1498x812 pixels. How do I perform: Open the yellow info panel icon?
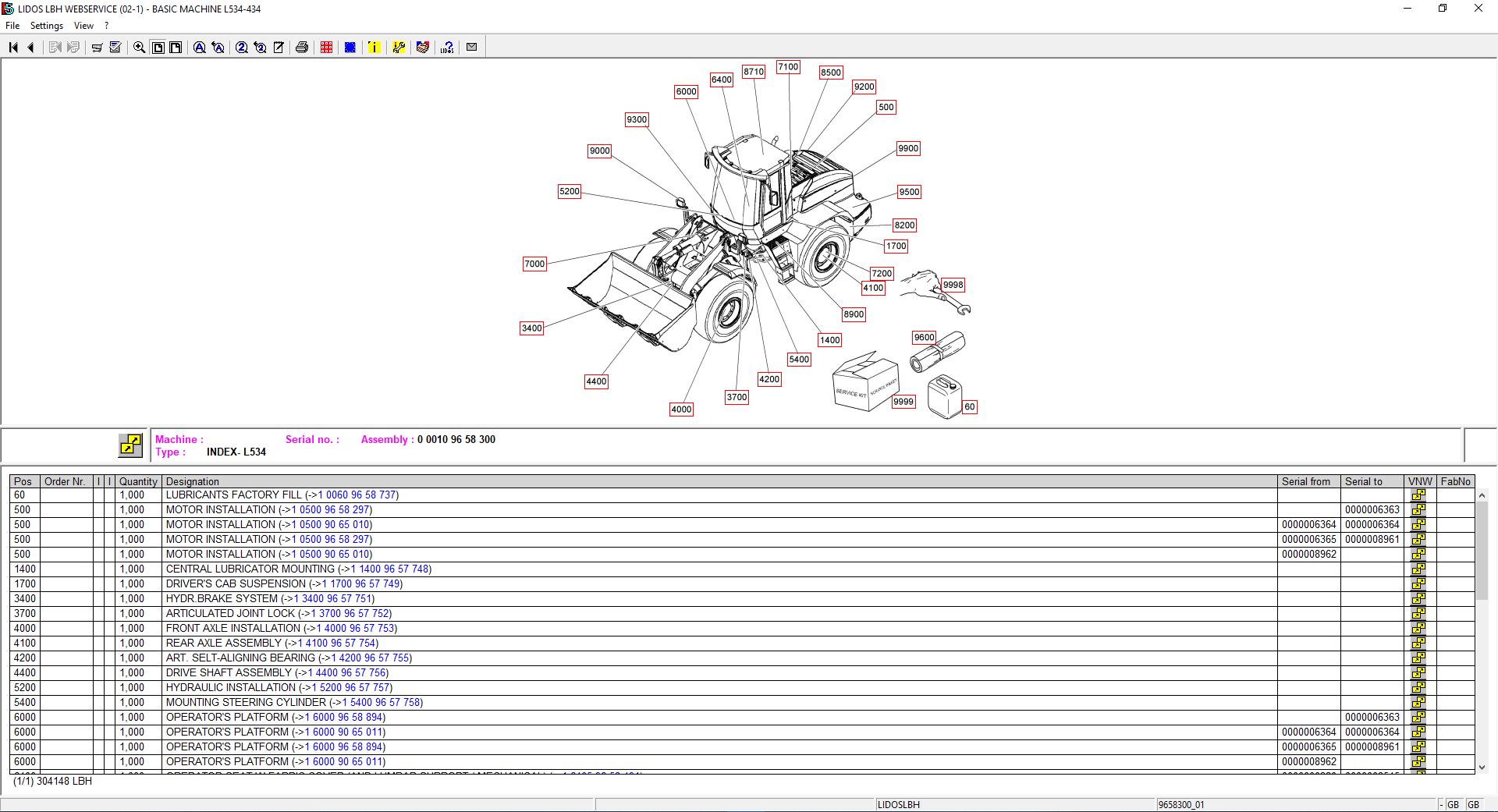click(x=374, y=47)
